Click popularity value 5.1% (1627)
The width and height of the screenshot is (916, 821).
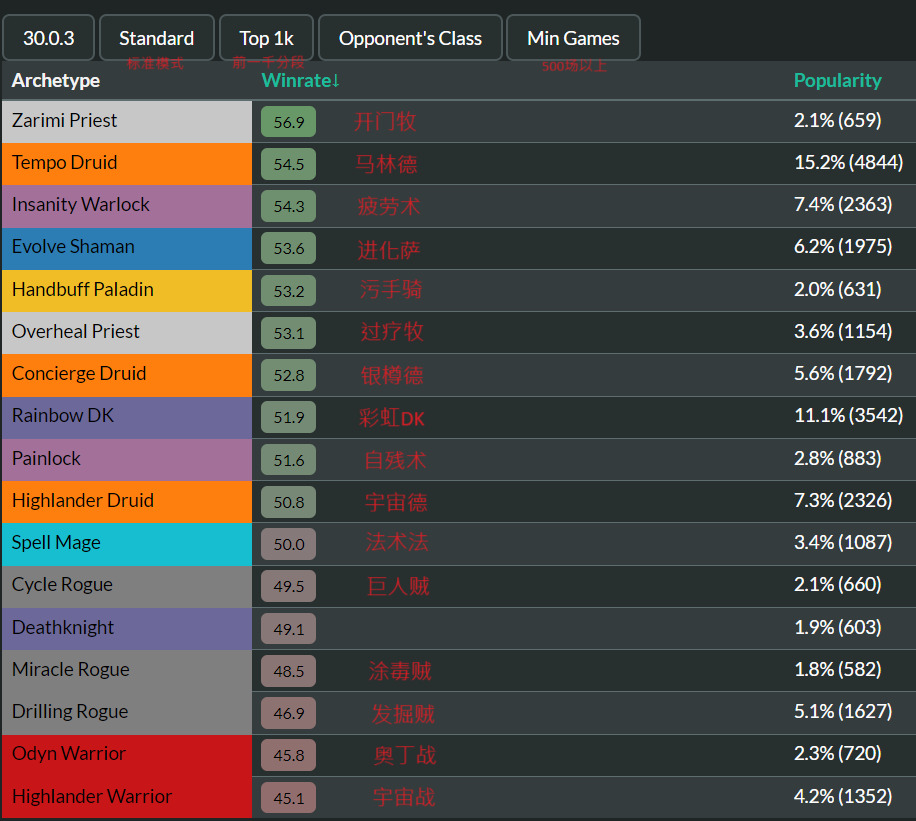(842, 711)
